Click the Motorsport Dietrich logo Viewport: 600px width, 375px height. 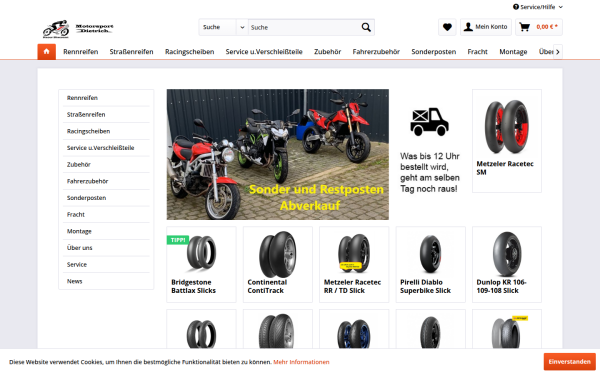pyautogui.click(x=78, y=29)
